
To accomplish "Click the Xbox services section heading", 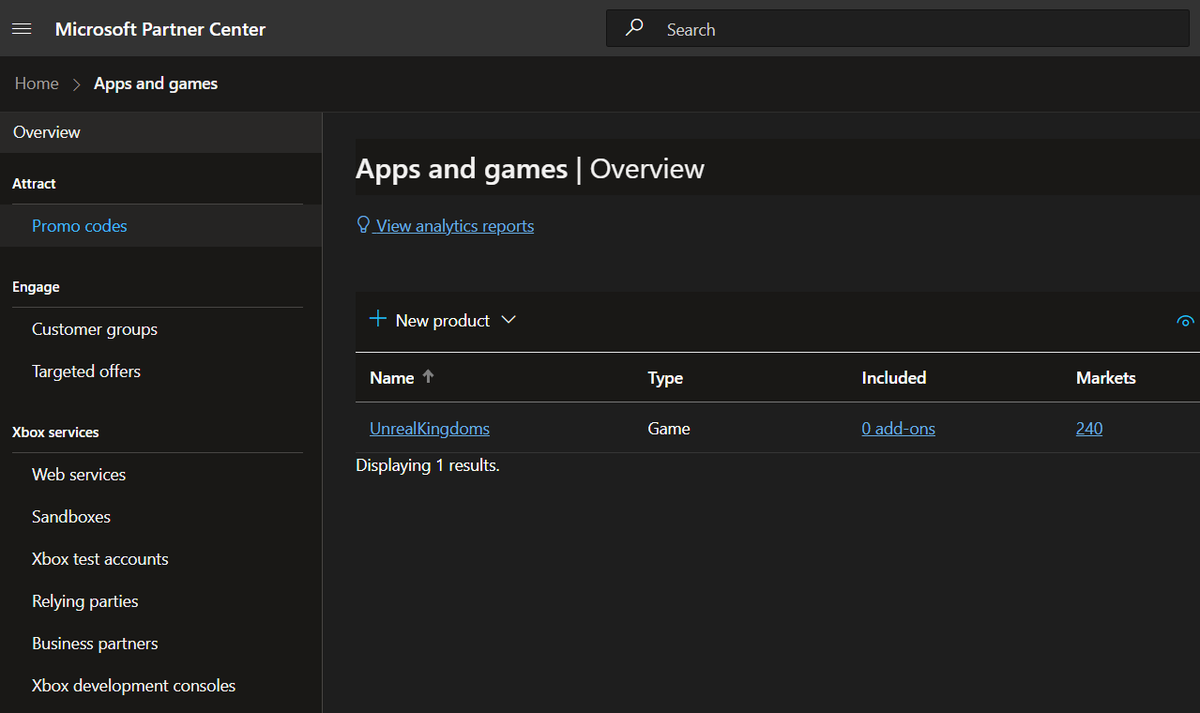I will (x=55, y=432).
